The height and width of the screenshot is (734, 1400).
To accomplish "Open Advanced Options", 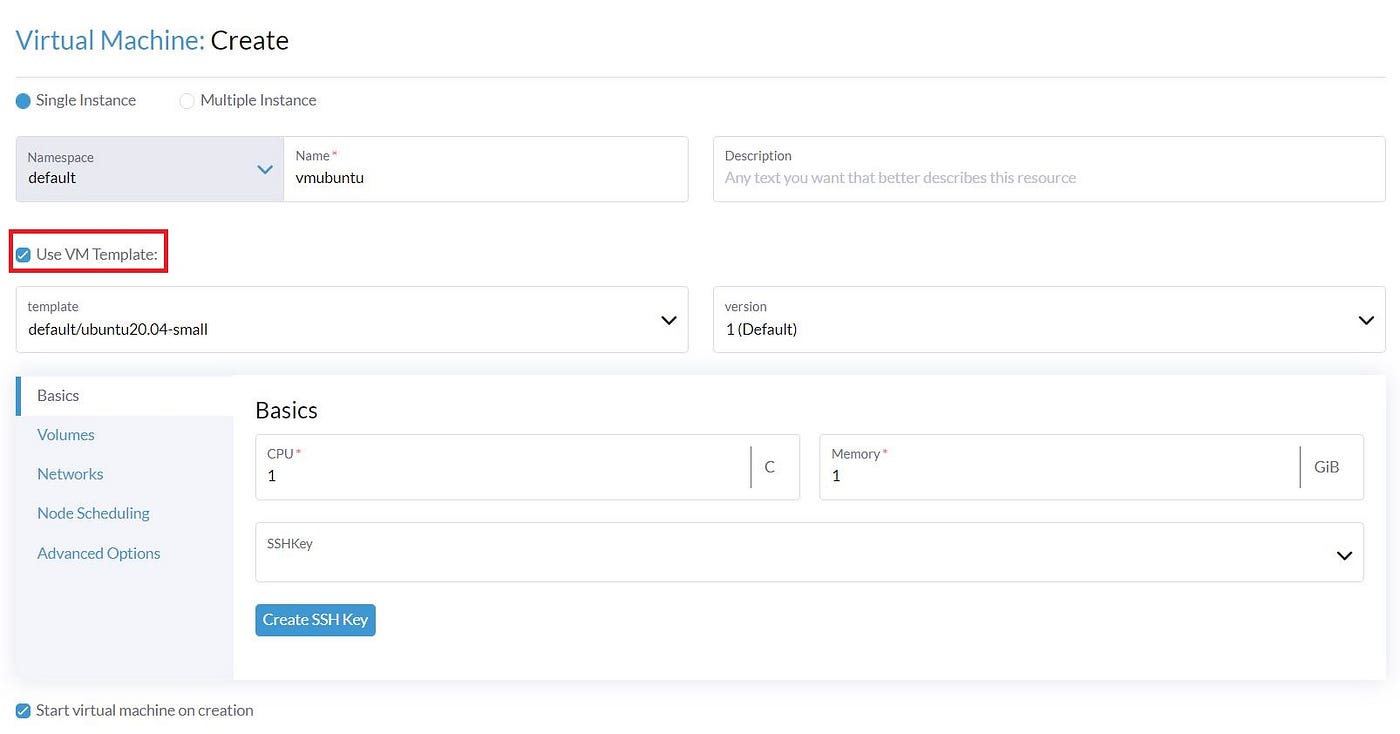I will point(98,552).
